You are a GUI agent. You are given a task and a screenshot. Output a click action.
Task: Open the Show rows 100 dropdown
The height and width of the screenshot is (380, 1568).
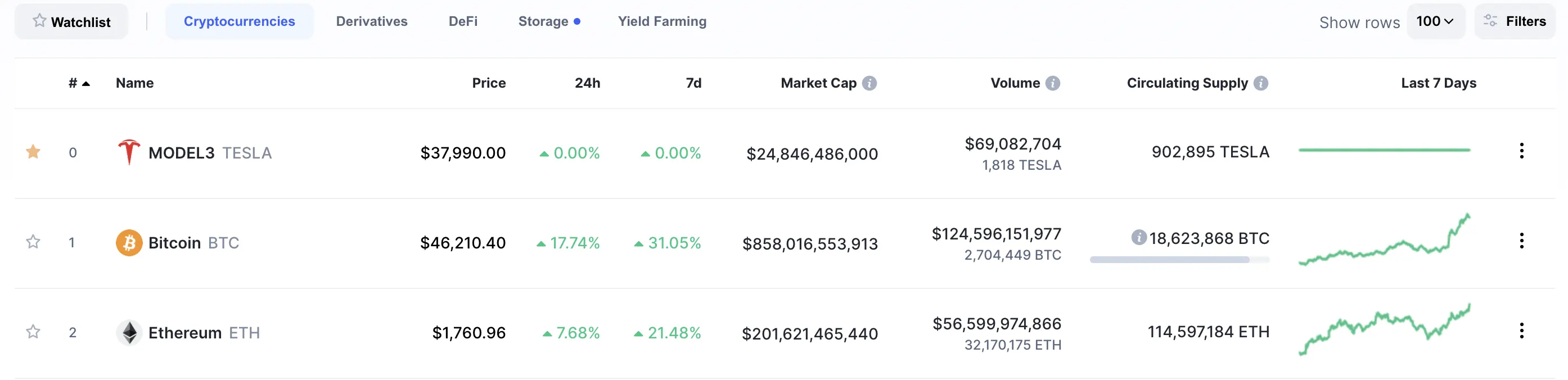1435,21
